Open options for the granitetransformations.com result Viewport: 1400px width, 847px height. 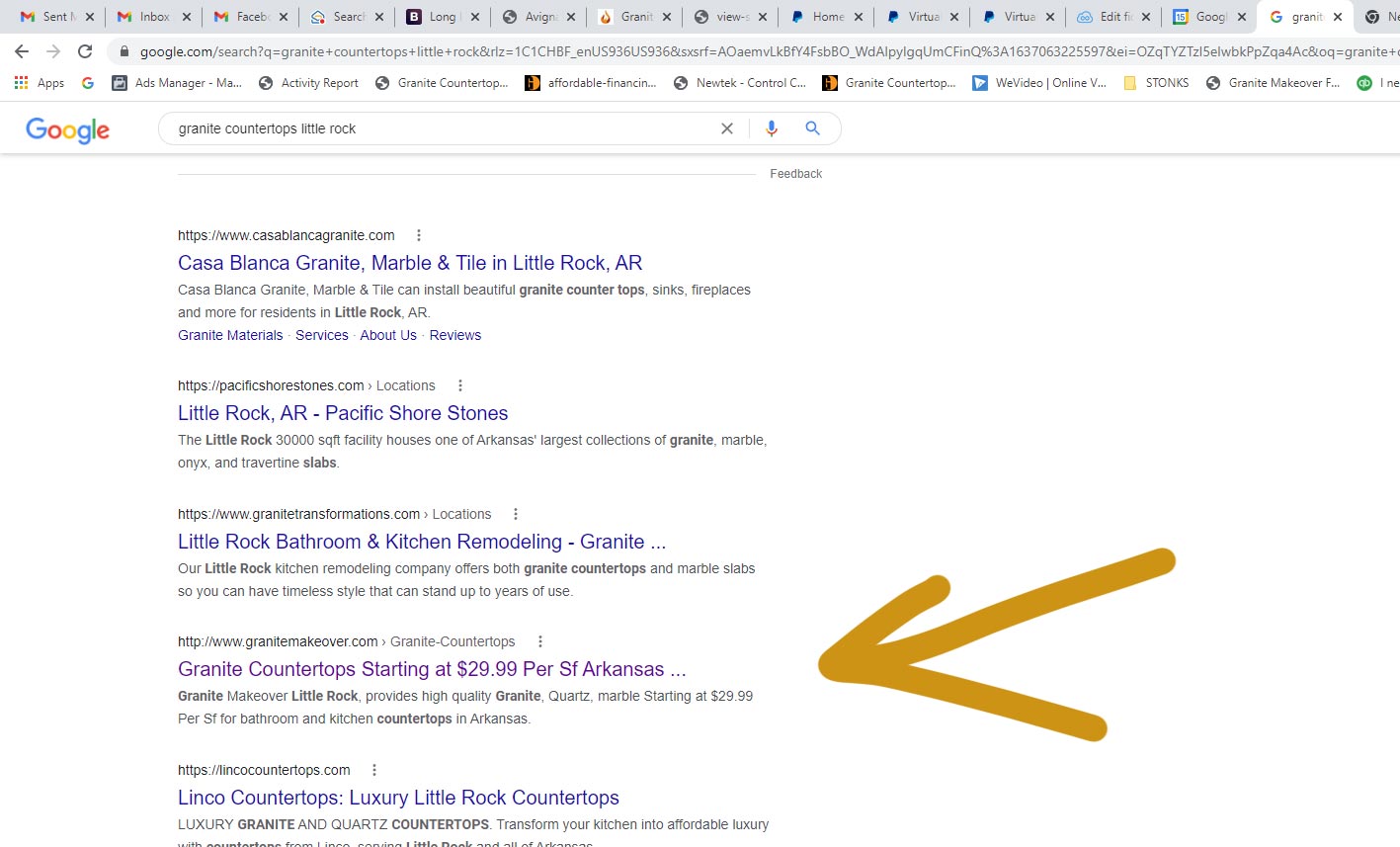pyautogui.click(x=515, y=514)
